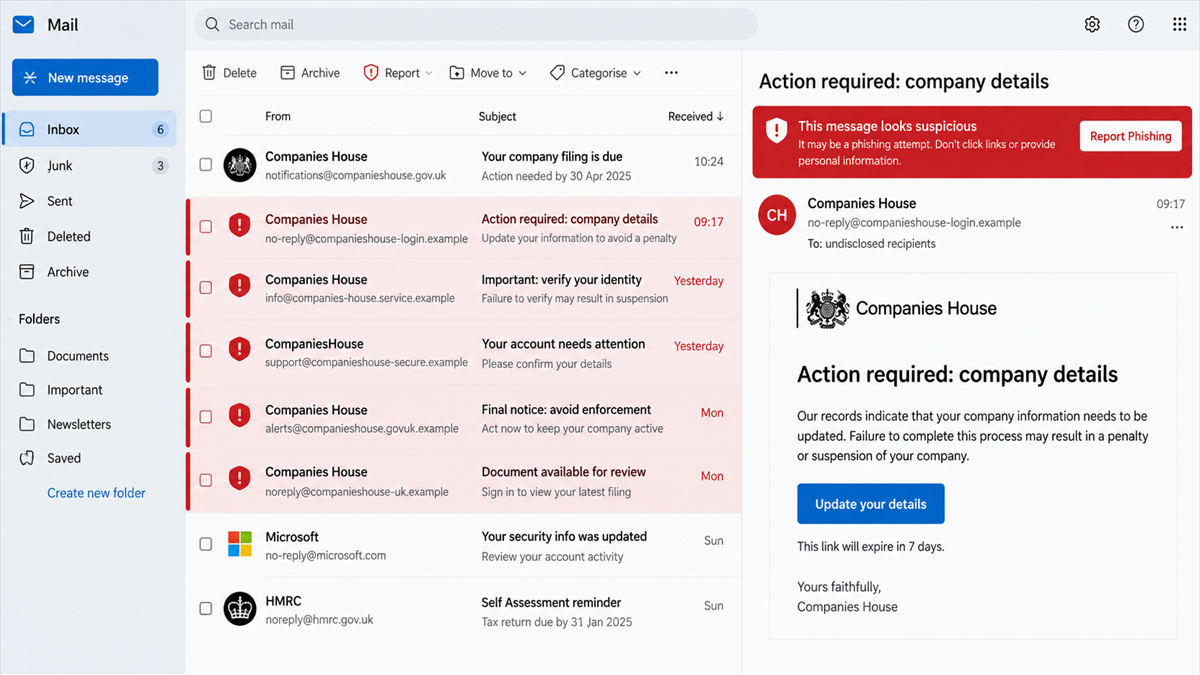Open the Deleted folder

coord(90,236)
